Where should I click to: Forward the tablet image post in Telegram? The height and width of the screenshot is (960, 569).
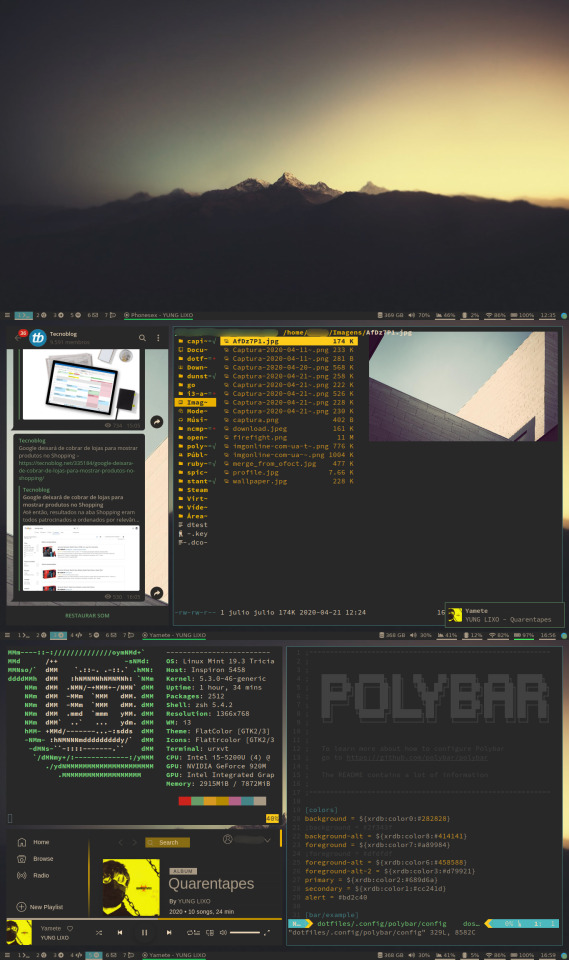click(x=157, y=421)
